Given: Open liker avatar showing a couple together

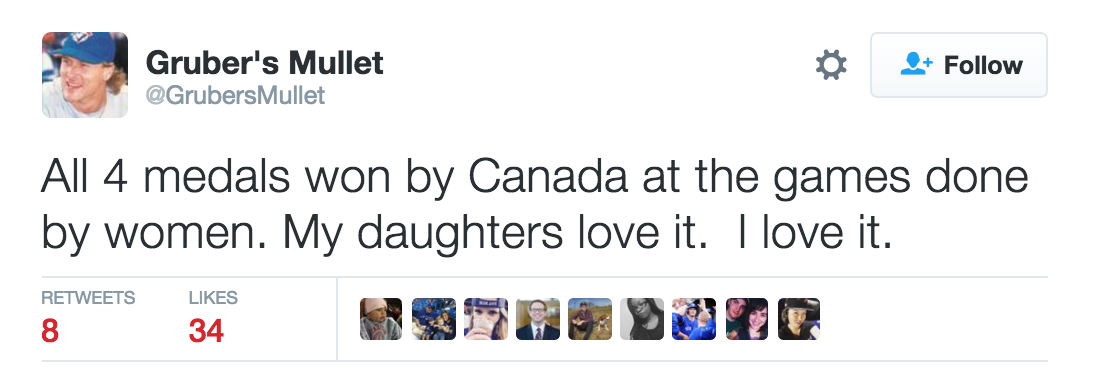Looking at the screenshot, I should [747, 319].
